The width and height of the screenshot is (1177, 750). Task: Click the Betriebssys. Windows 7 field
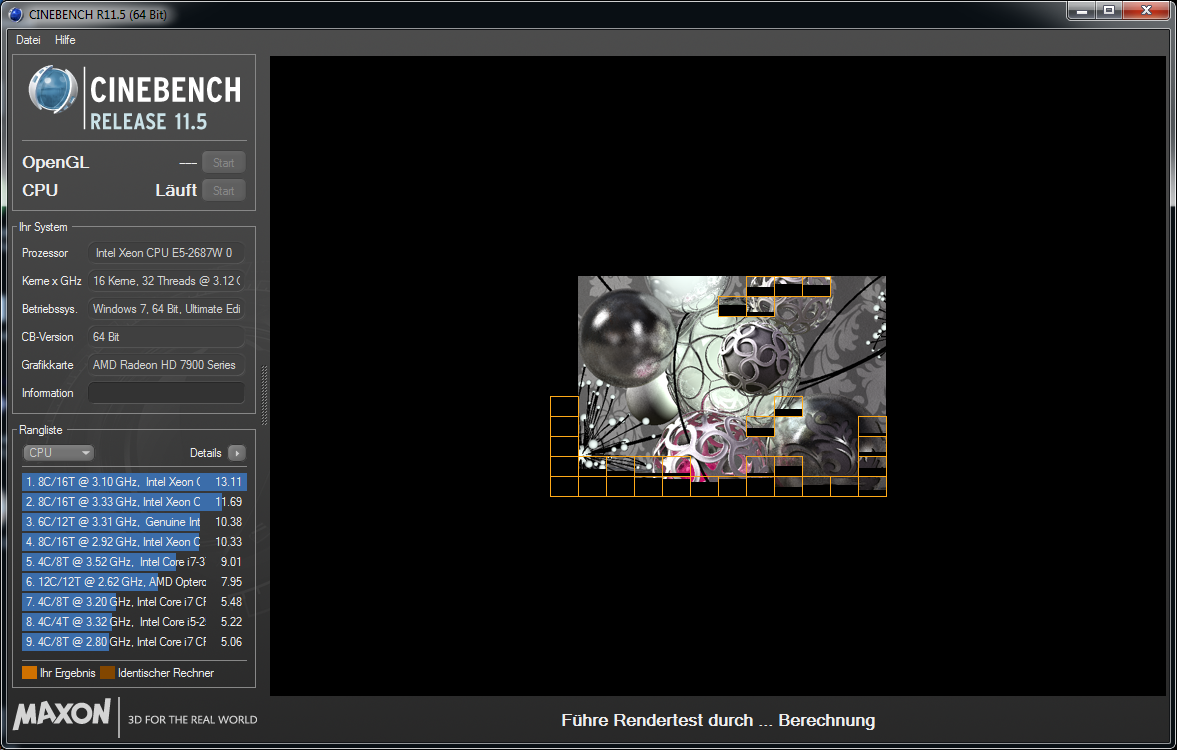pyautogui.click(x=166, y=309)
